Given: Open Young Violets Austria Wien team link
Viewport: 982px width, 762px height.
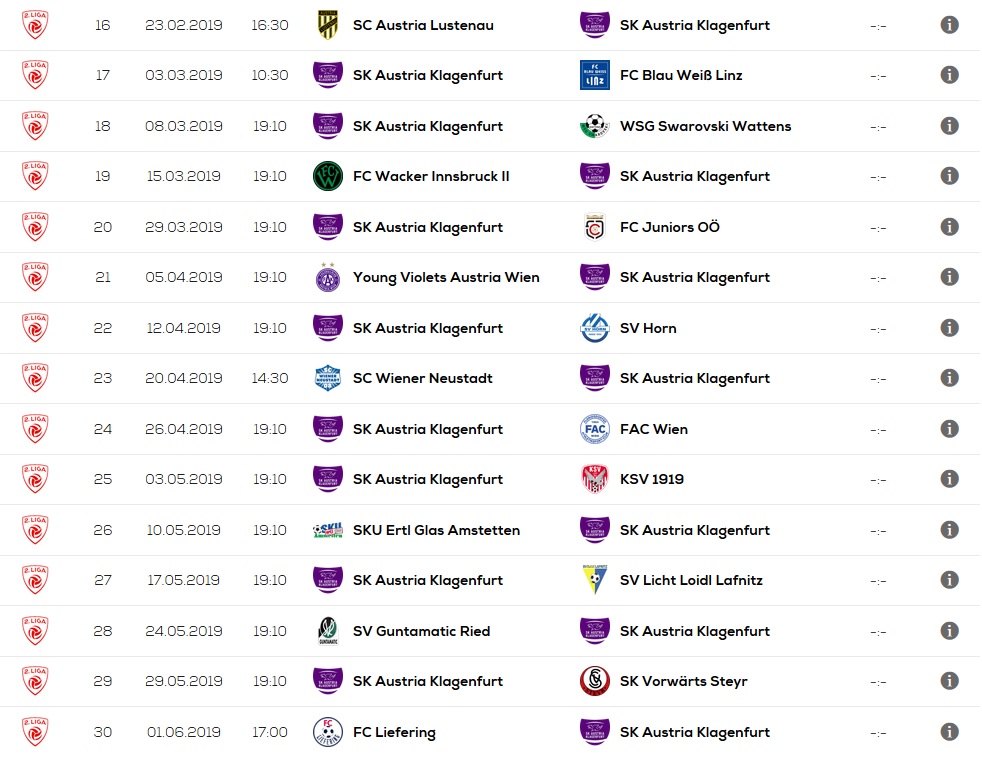Looking at the screenshot, I should (446, 277).
